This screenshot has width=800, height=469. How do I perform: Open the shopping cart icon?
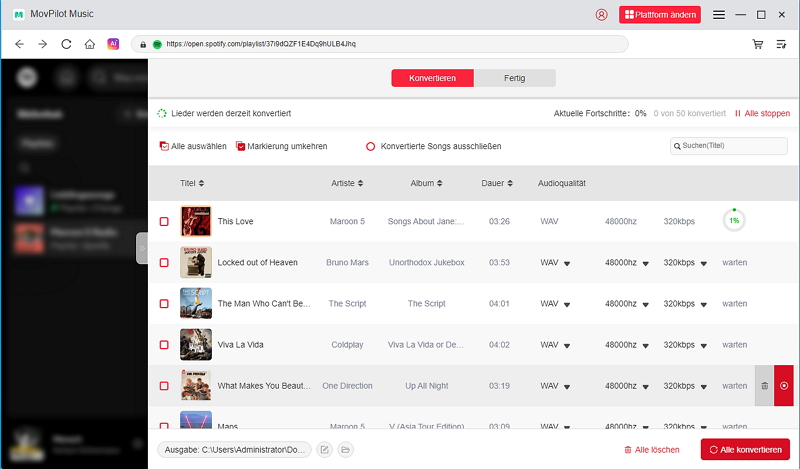pyautogui.click(x=757, y=44)
